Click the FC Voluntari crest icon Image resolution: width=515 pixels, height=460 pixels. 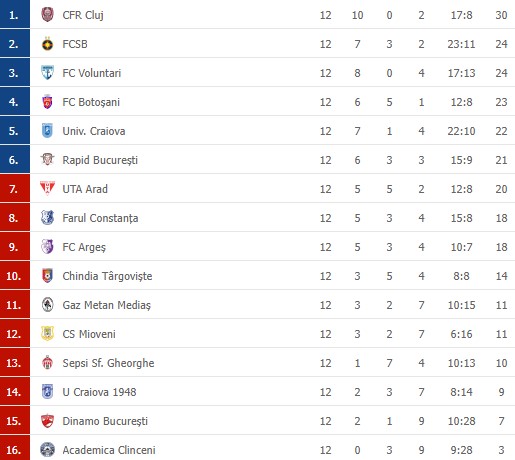[47, 73]
